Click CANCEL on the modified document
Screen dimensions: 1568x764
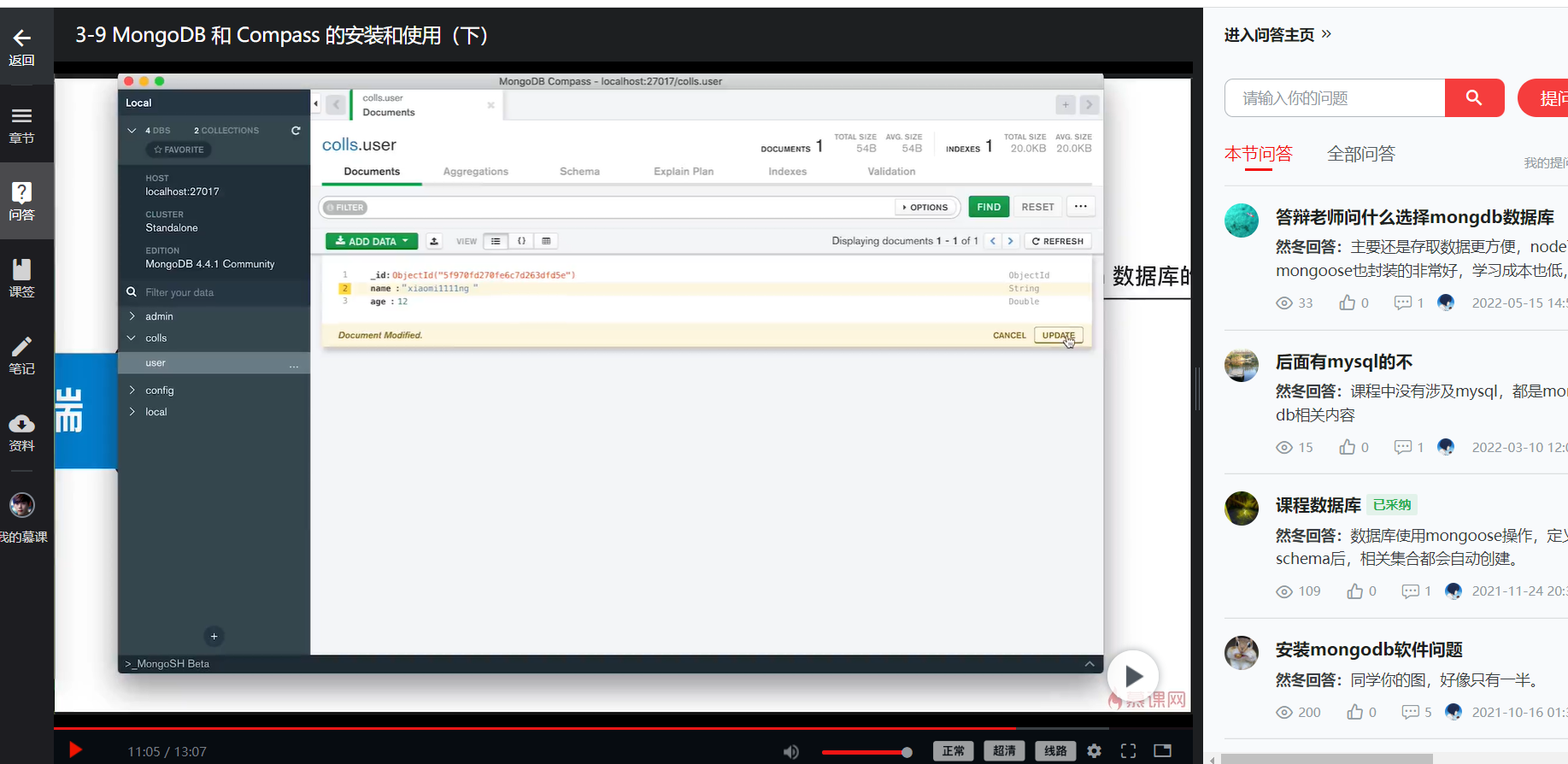[x=1009, y=335]
